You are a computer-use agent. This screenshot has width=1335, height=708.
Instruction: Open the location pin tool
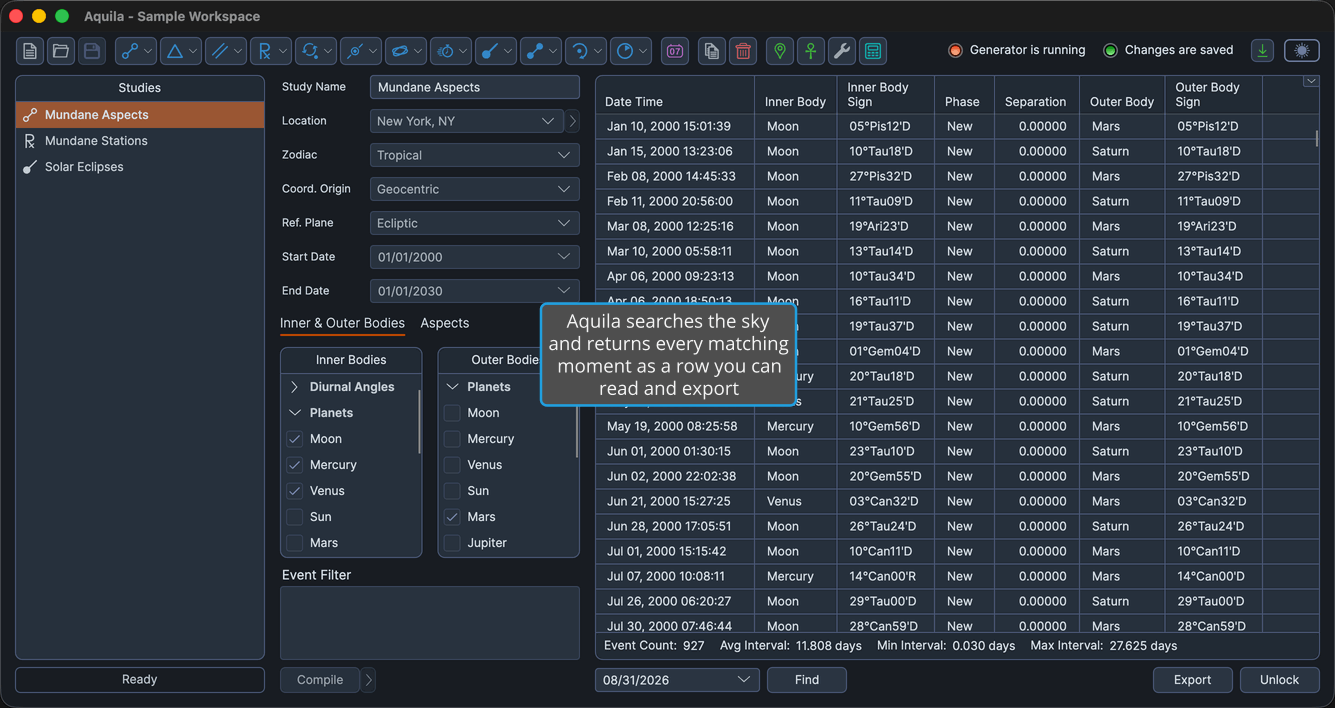[780, 51]
